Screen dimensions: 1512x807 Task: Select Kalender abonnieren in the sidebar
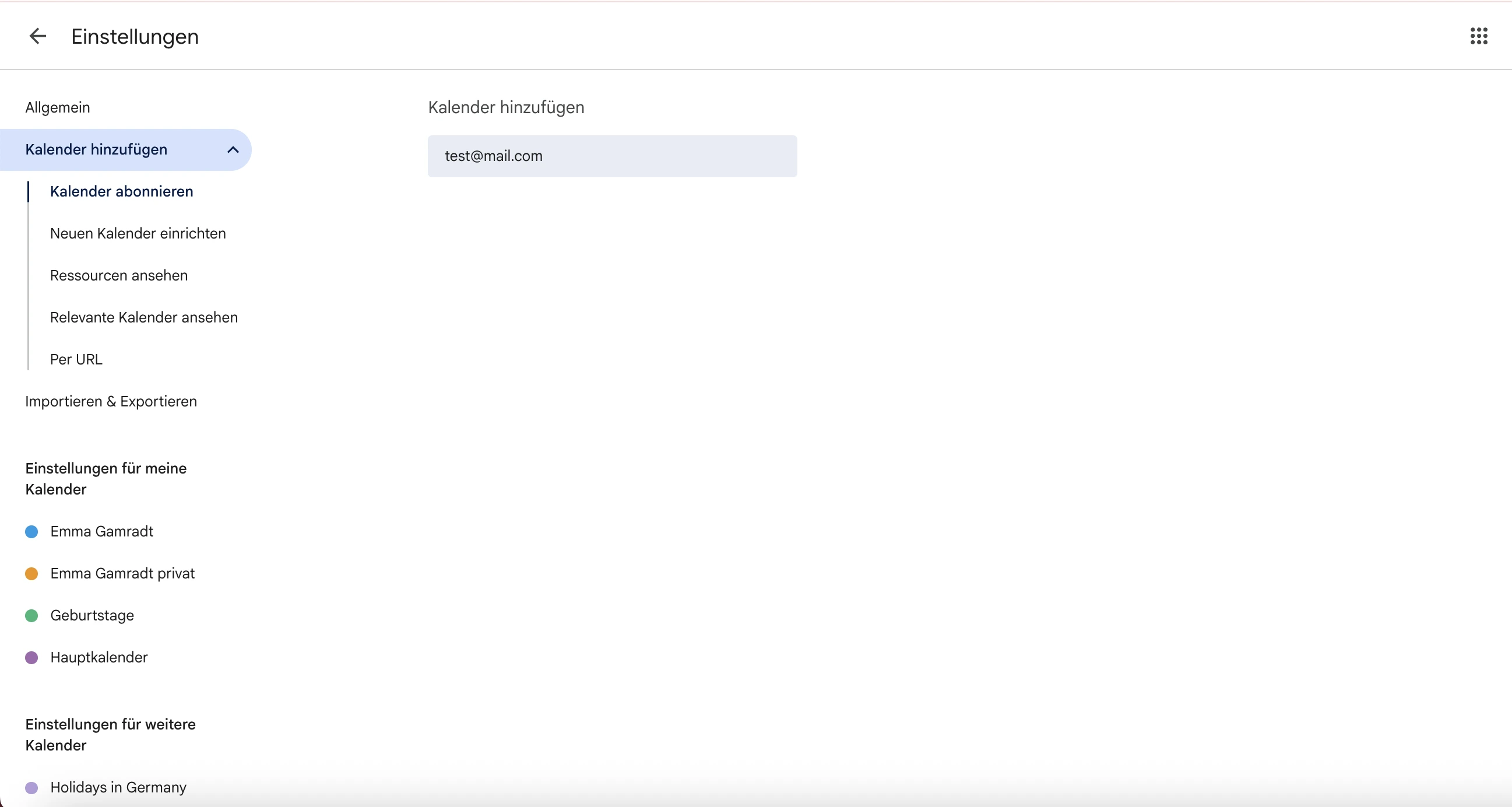pyautogui.click(x=121, y=191)
